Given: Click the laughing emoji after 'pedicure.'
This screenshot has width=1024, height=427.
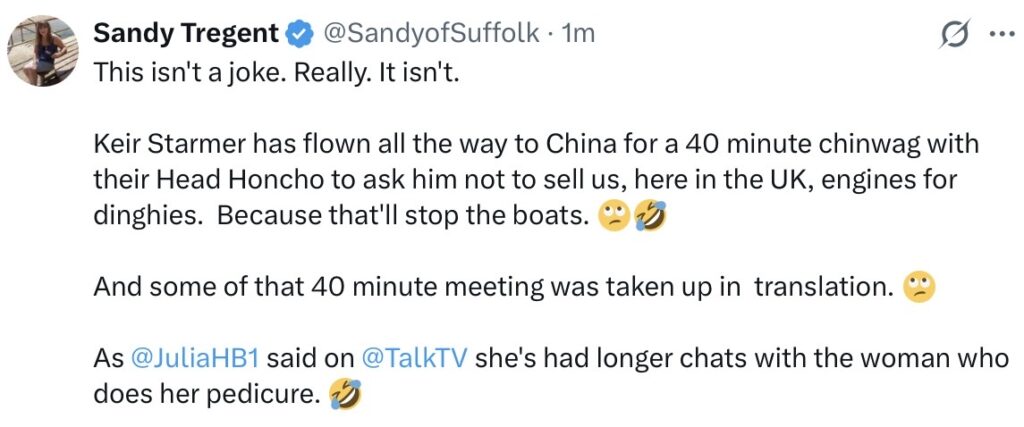Looking at the screenshot, I should tap(344, 395).
